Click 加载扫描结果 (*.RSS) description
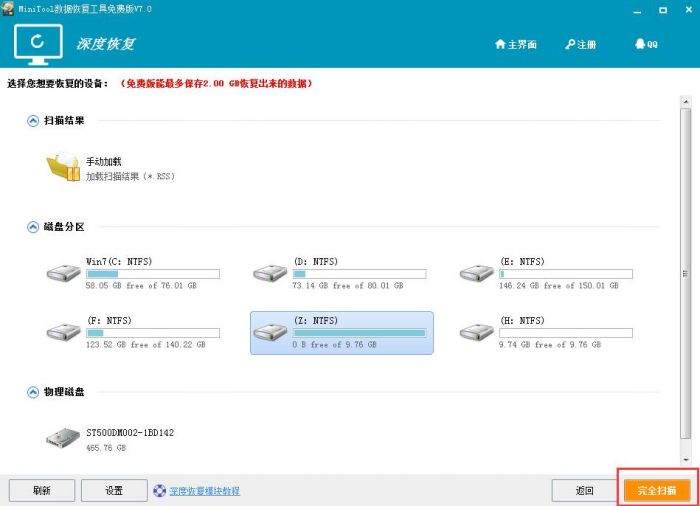The height and width of the screenshot is (506, 700). (130, 176)
